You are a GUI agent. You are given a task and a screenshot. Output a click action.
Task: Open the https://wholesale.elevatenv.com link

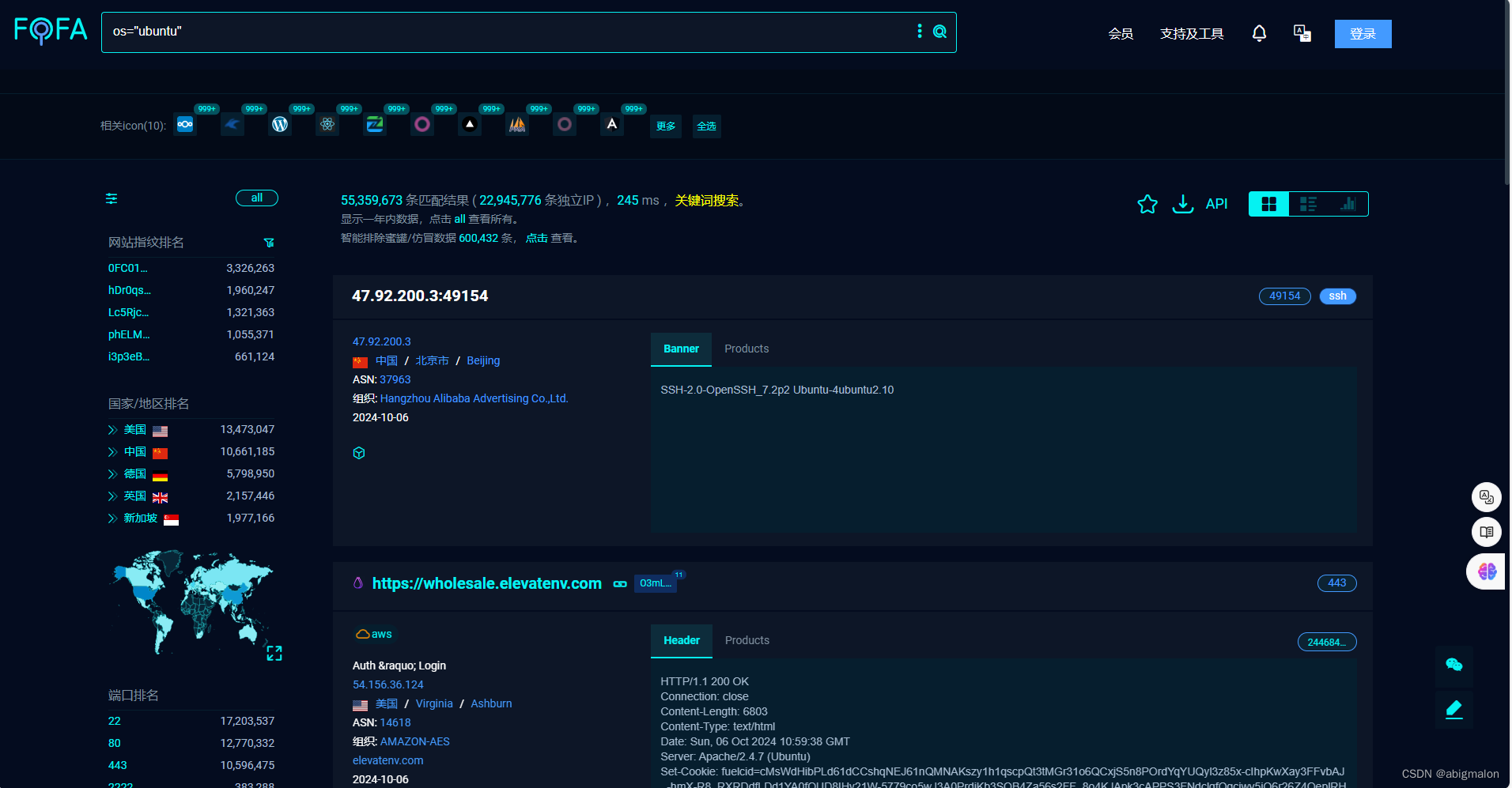click(487, 583)
